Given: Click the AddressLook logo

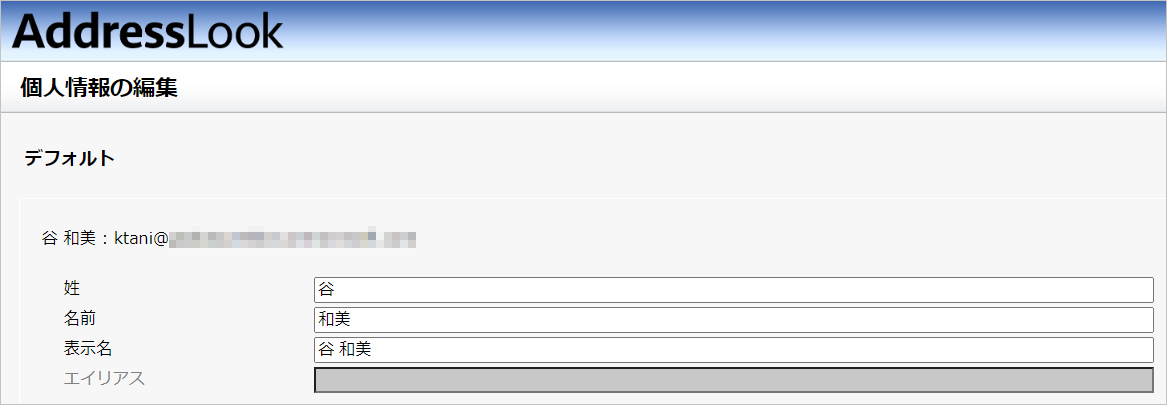Looking at the screenshot, I should [x=147, y=31].
